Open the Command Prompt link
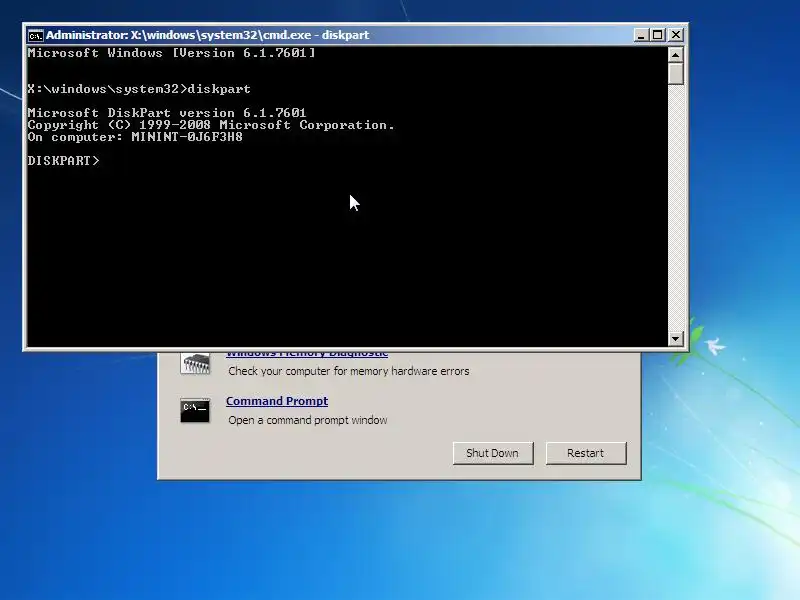Screen dimensions: 800x600 (x=277, y=401)
